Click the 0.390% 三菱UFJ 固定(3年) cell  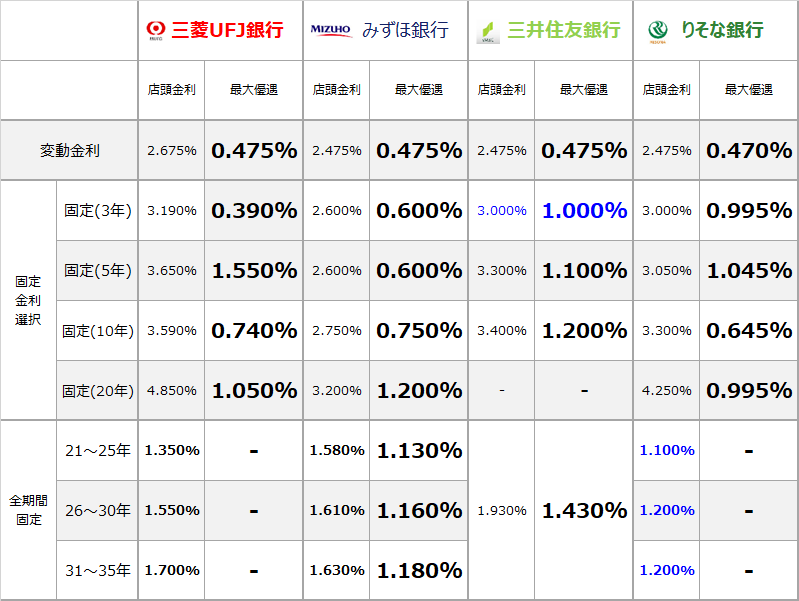pos(254,211)
